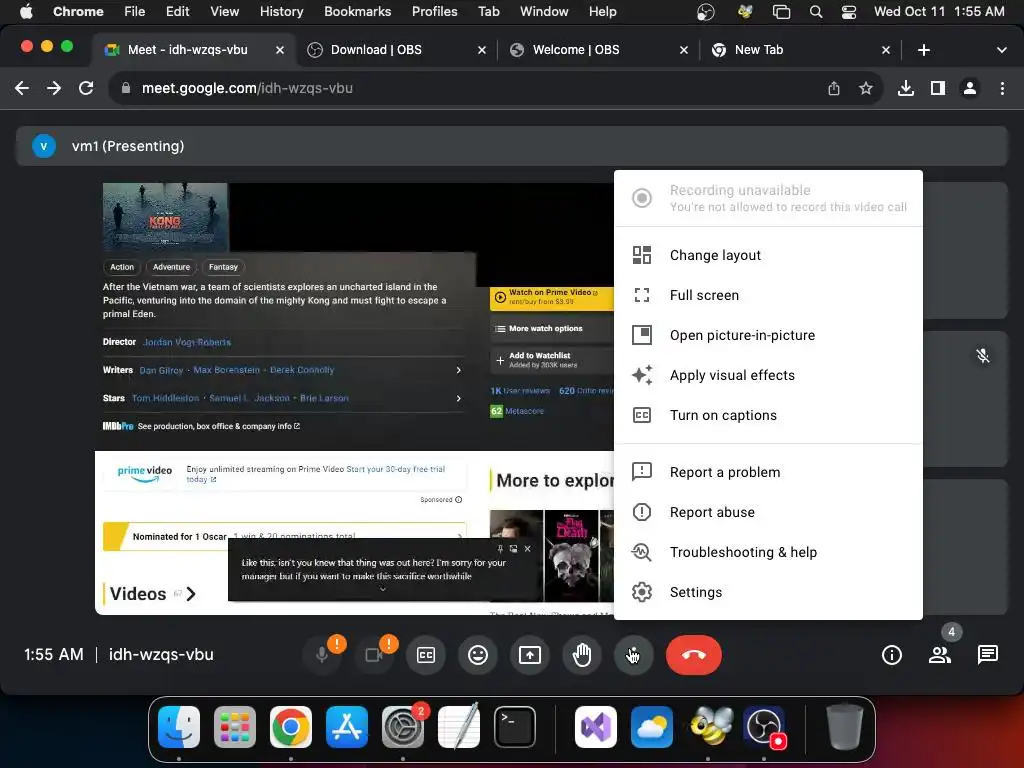This screenshot has width=1024, height=768.
Task: Switch to the Welcome | OBS tab
Action: coord(599,50)
